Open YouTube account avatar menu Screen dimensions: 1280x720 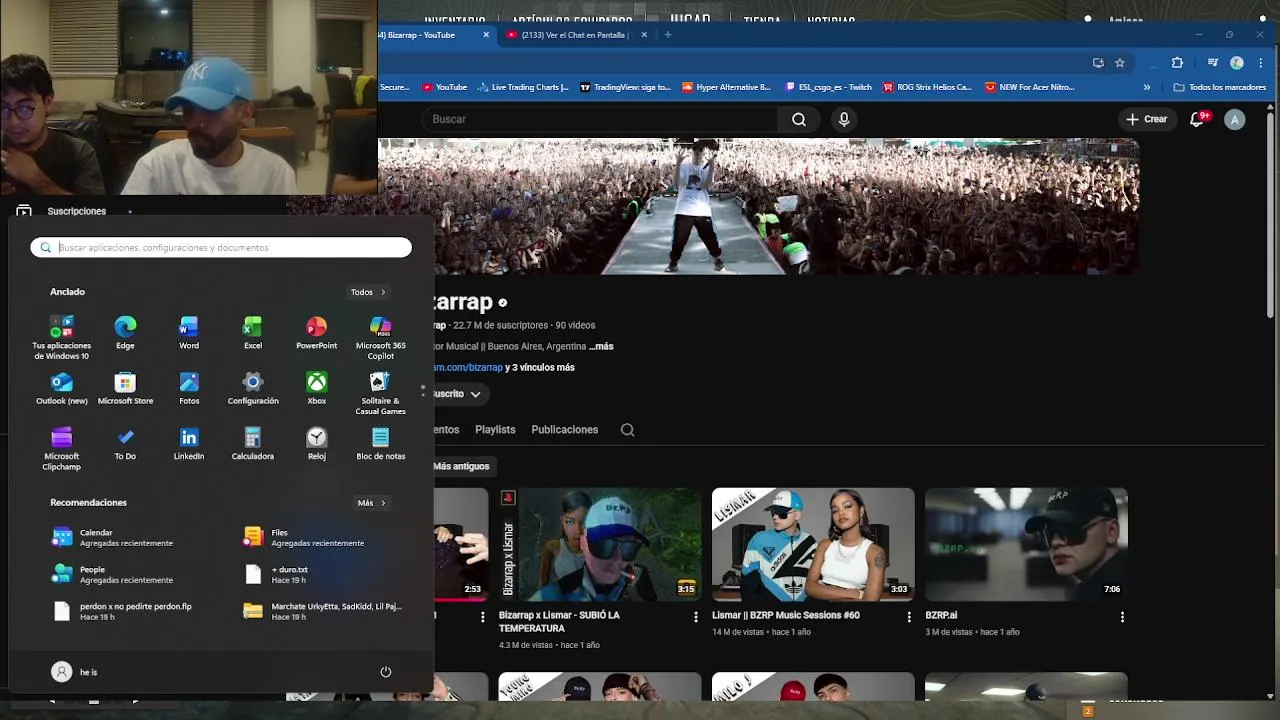(x=1235, y=119)
